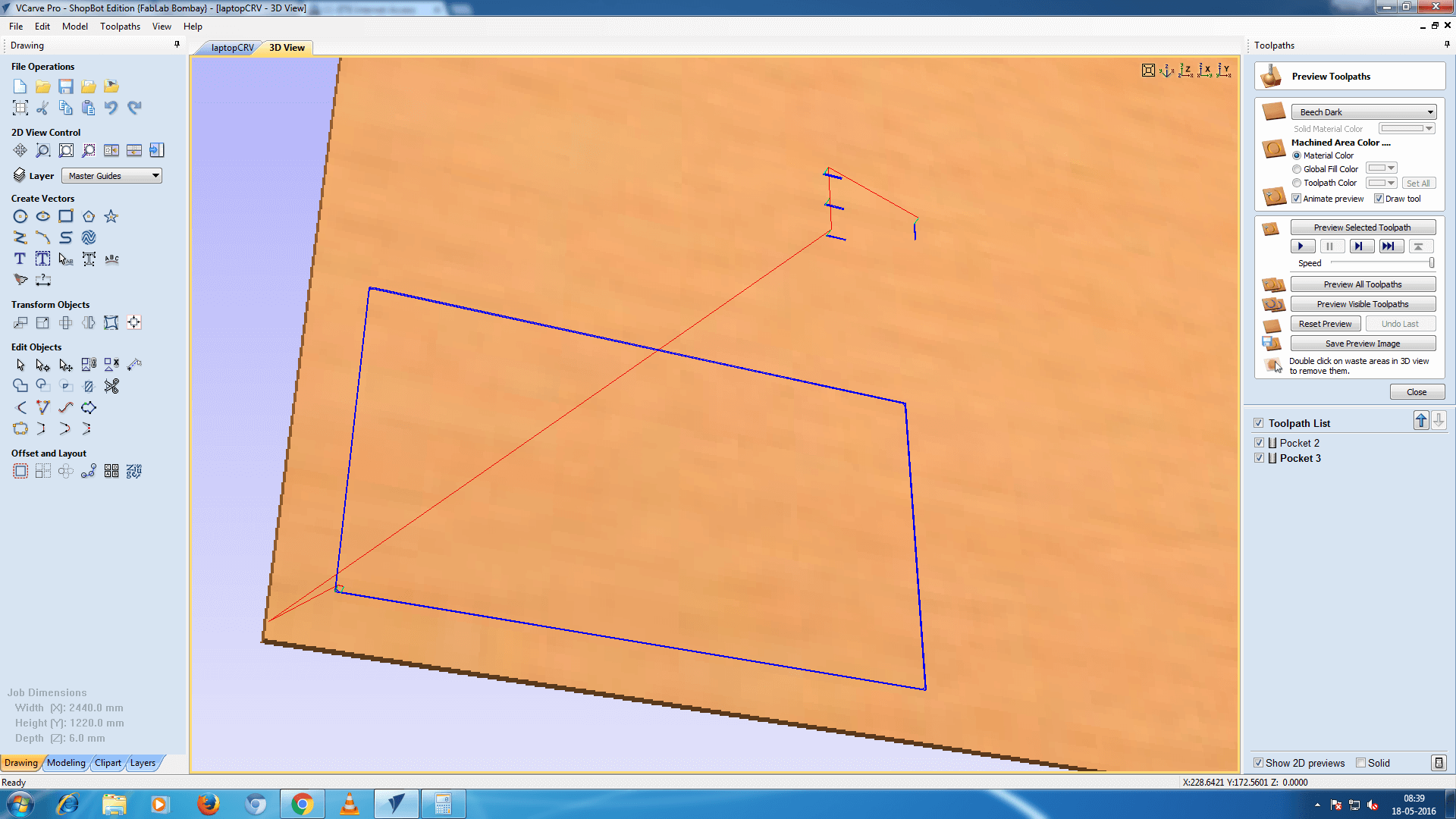
Task: Toggle Toolpath List checkbox
Action: click(x=1259, y=423)
